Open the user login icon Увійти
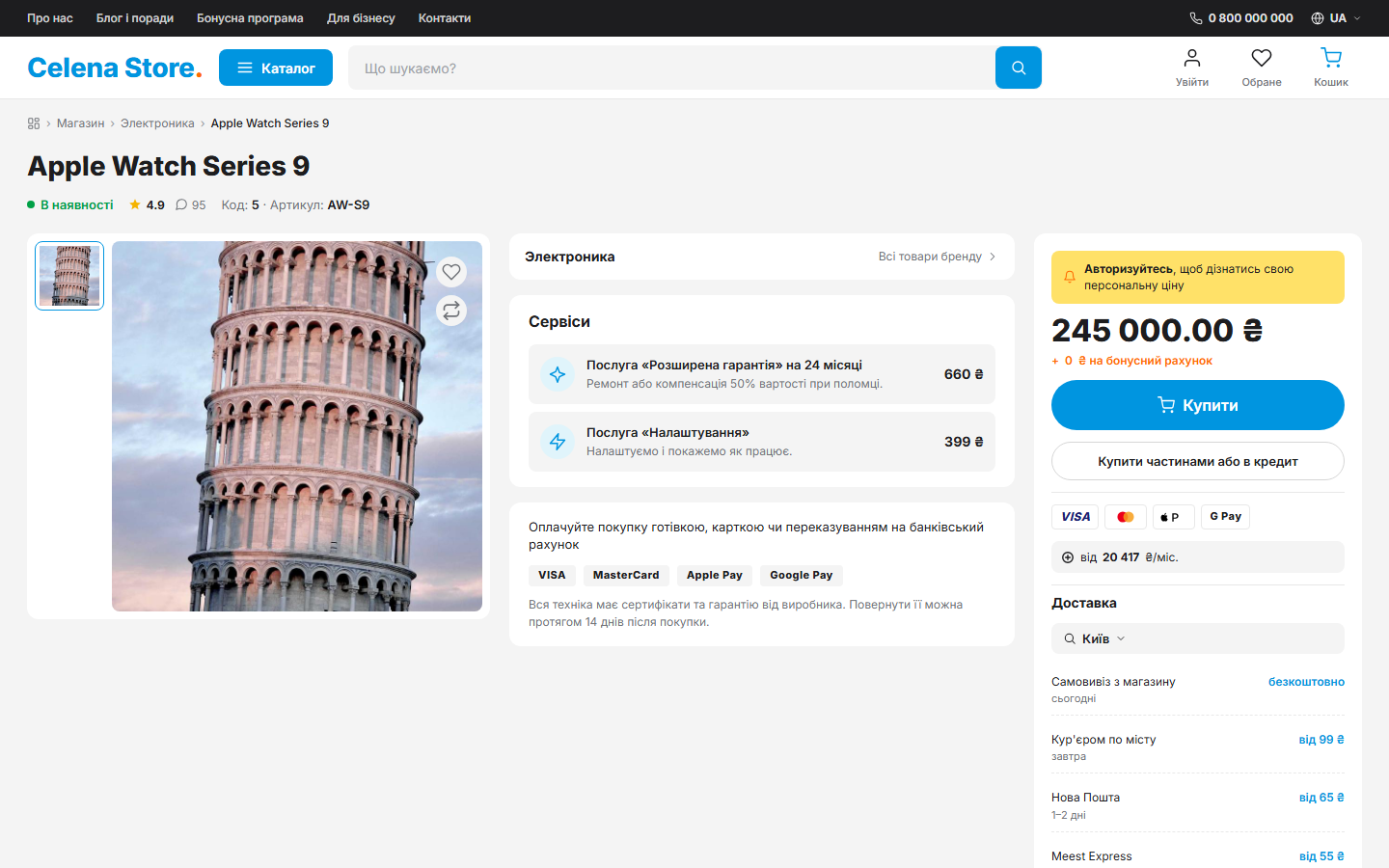 point(1192,68)
